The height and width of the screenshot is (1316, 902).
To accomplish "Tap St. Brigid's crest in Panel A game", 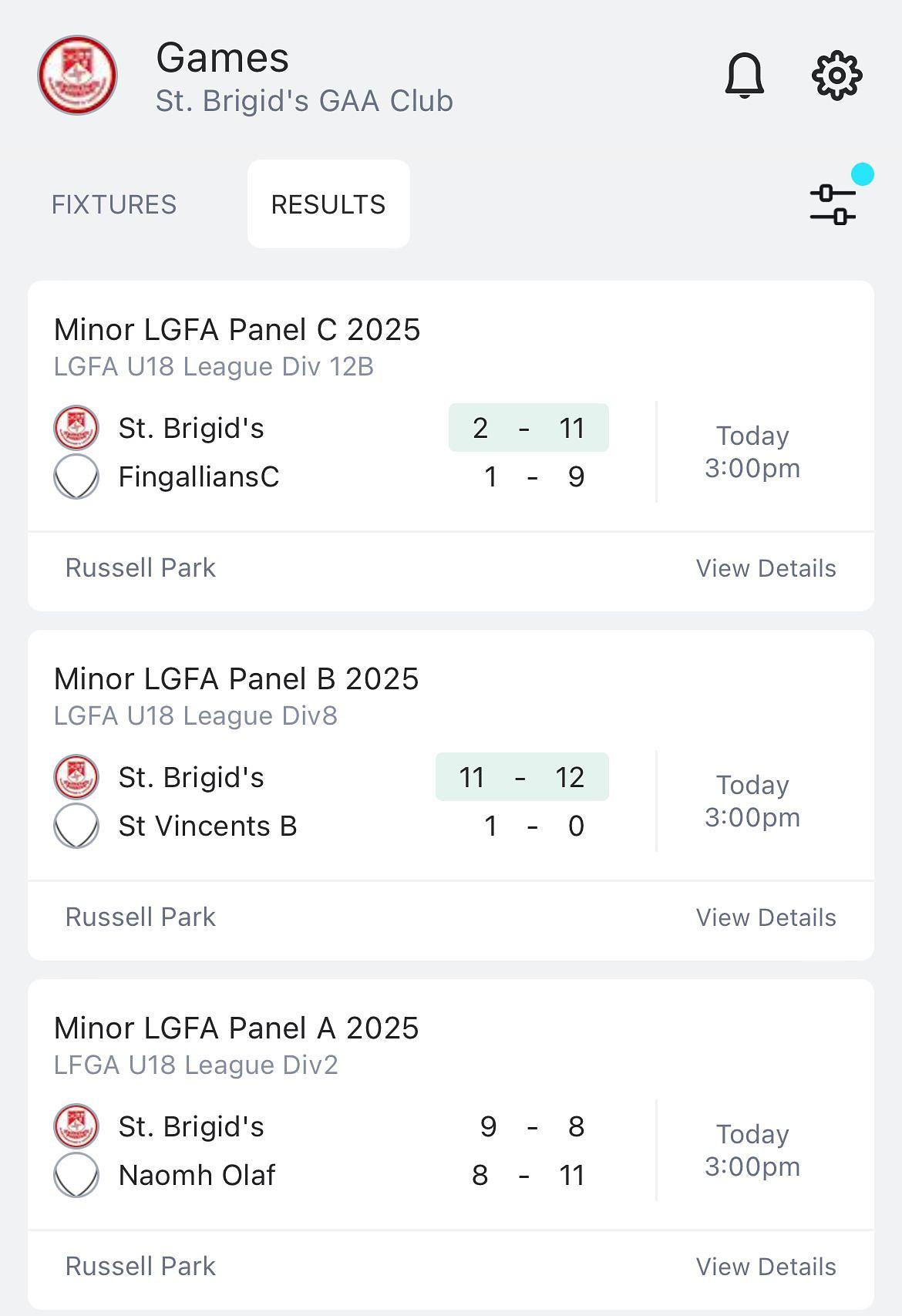I will (76, 1126).
